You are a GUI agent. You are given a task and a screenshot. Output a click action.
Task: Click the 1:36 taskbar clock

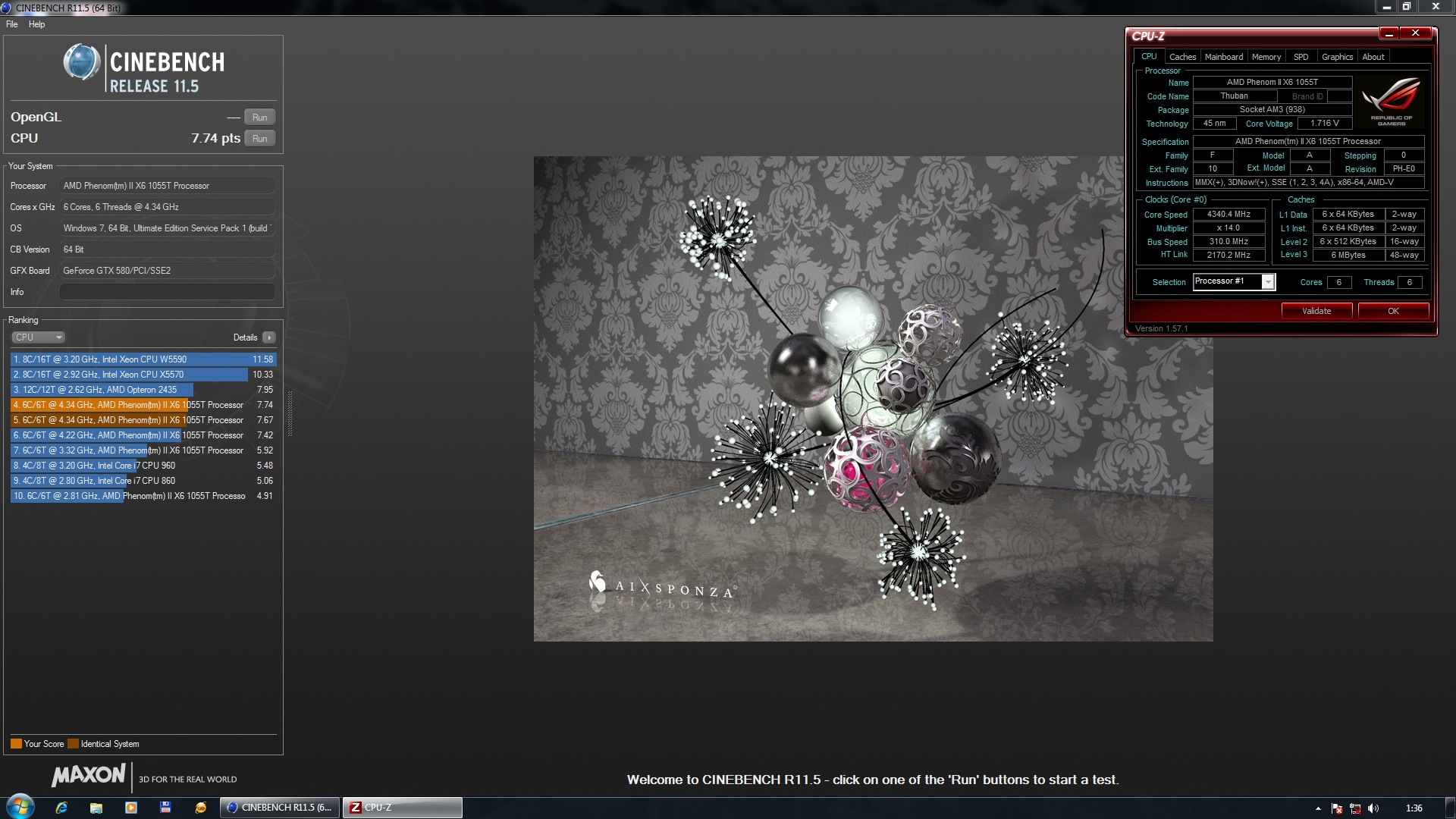click(1414, 808)
